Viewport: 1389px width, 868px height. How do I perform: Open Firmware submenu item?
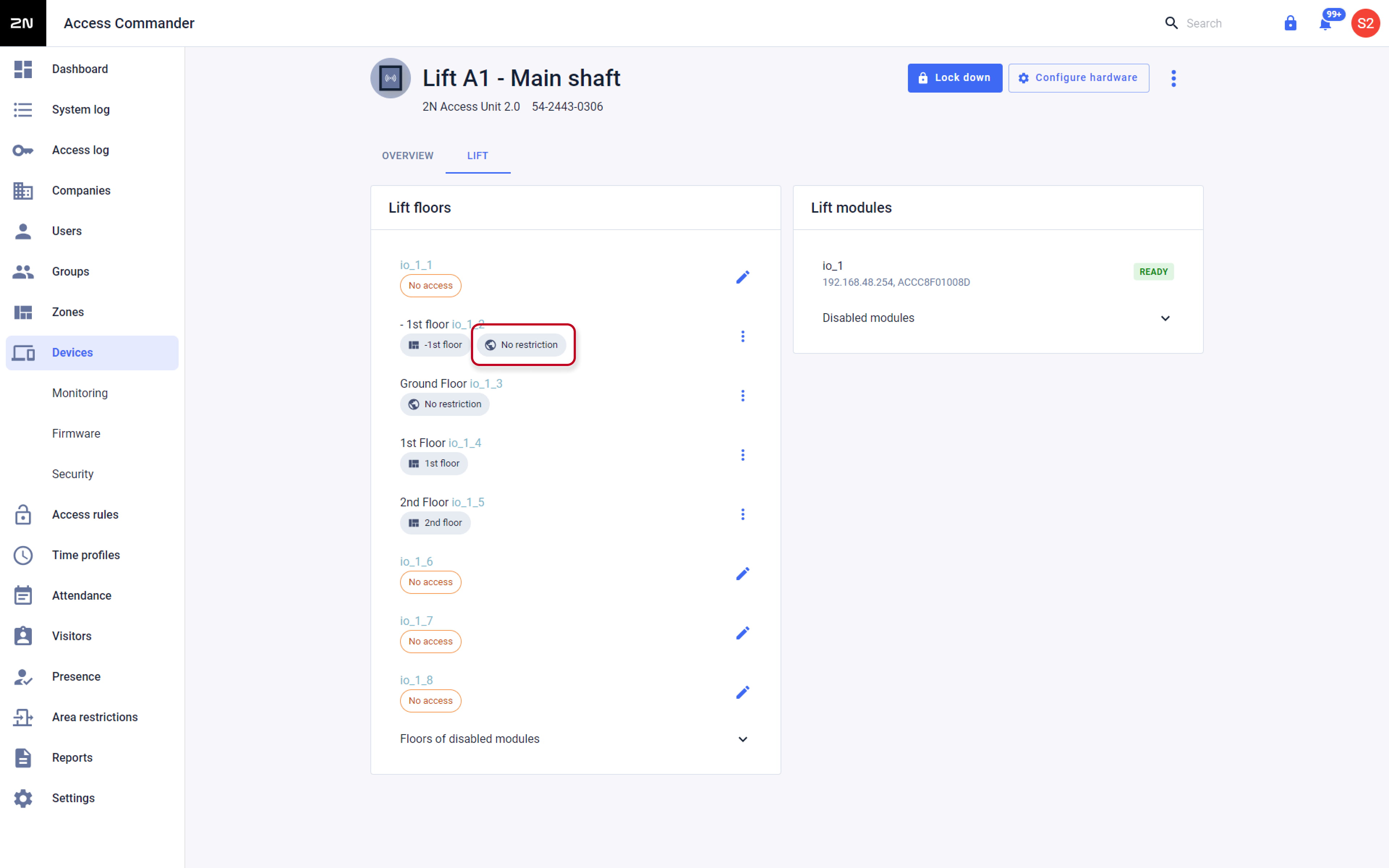tap(76, 434)
